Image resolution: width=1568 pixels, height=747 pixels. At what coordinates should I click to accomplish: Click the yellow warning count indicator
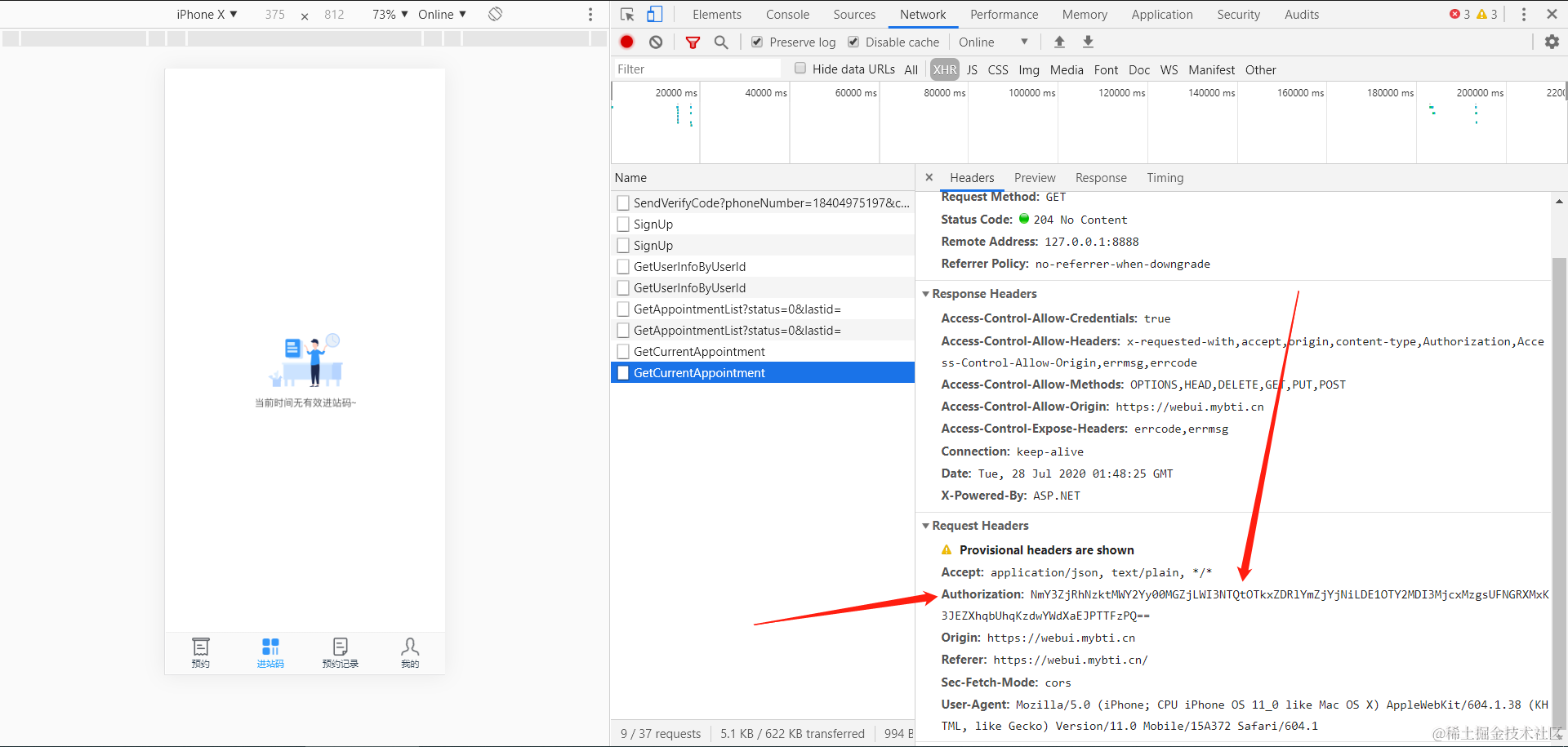pos(1487,14)
